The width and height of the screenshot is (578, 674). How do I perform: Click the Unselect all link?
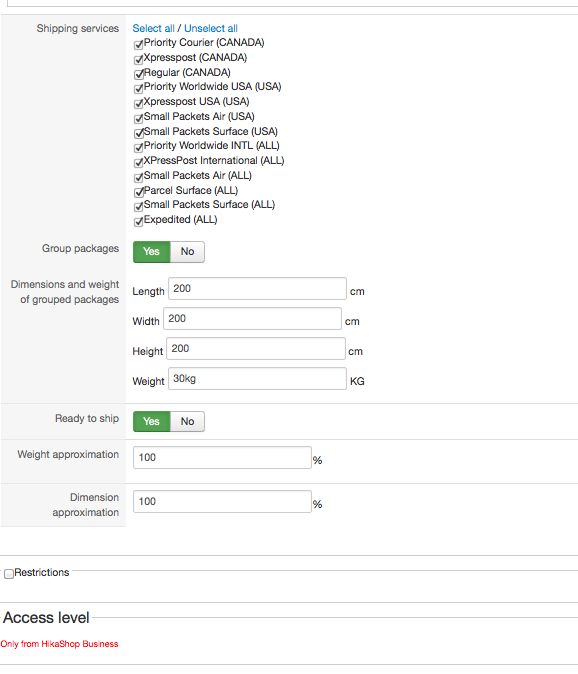[211, 28]
